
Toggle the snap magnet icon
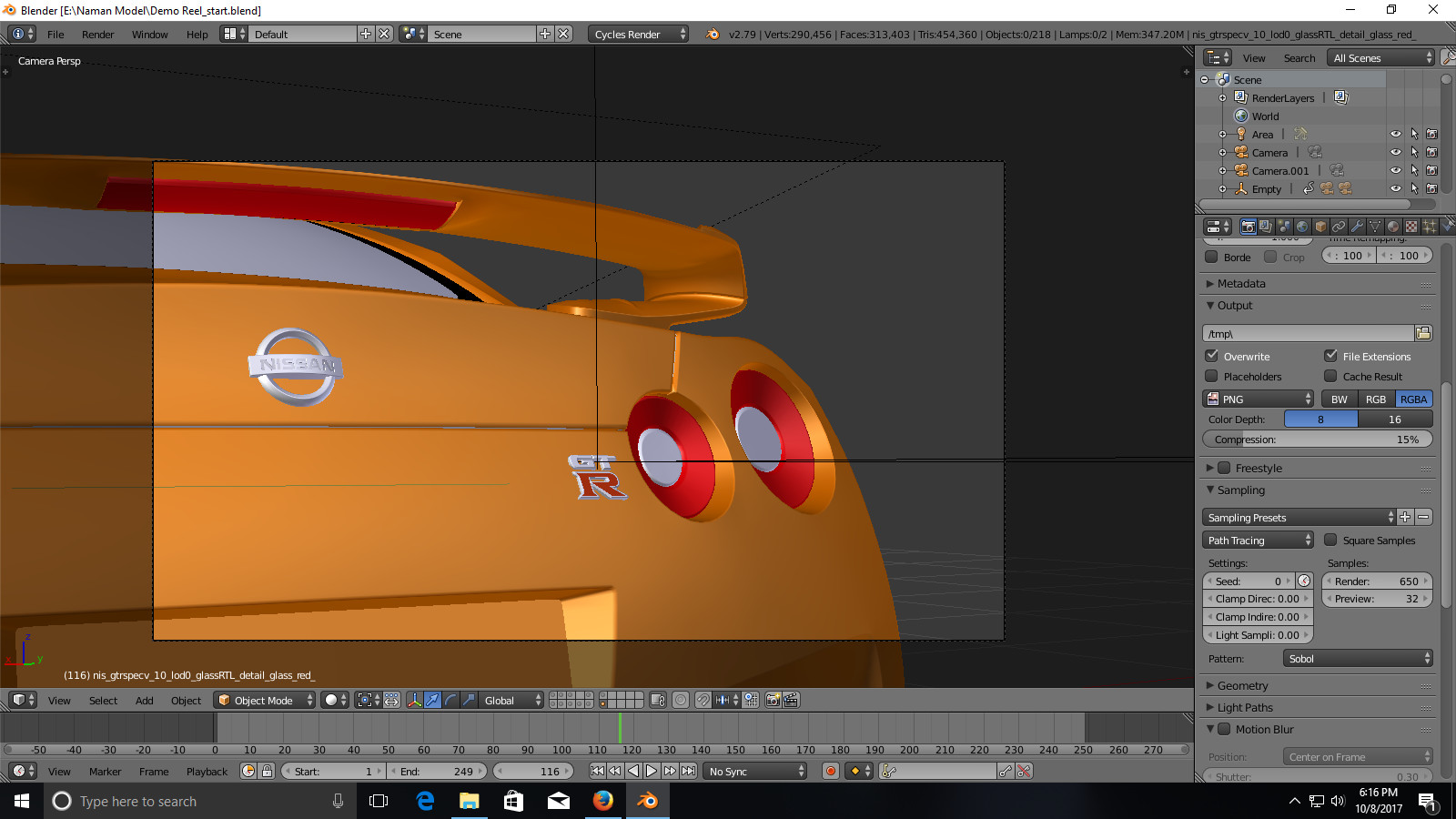tap(703, 700)
